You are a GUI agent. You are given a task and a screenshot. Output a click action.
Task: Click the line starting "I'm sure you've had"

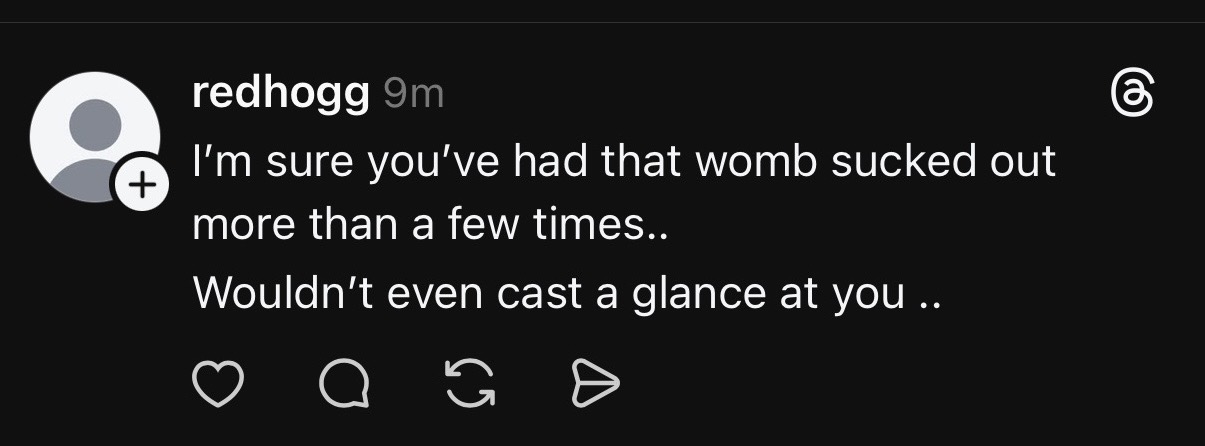click(x=622, y=162)
